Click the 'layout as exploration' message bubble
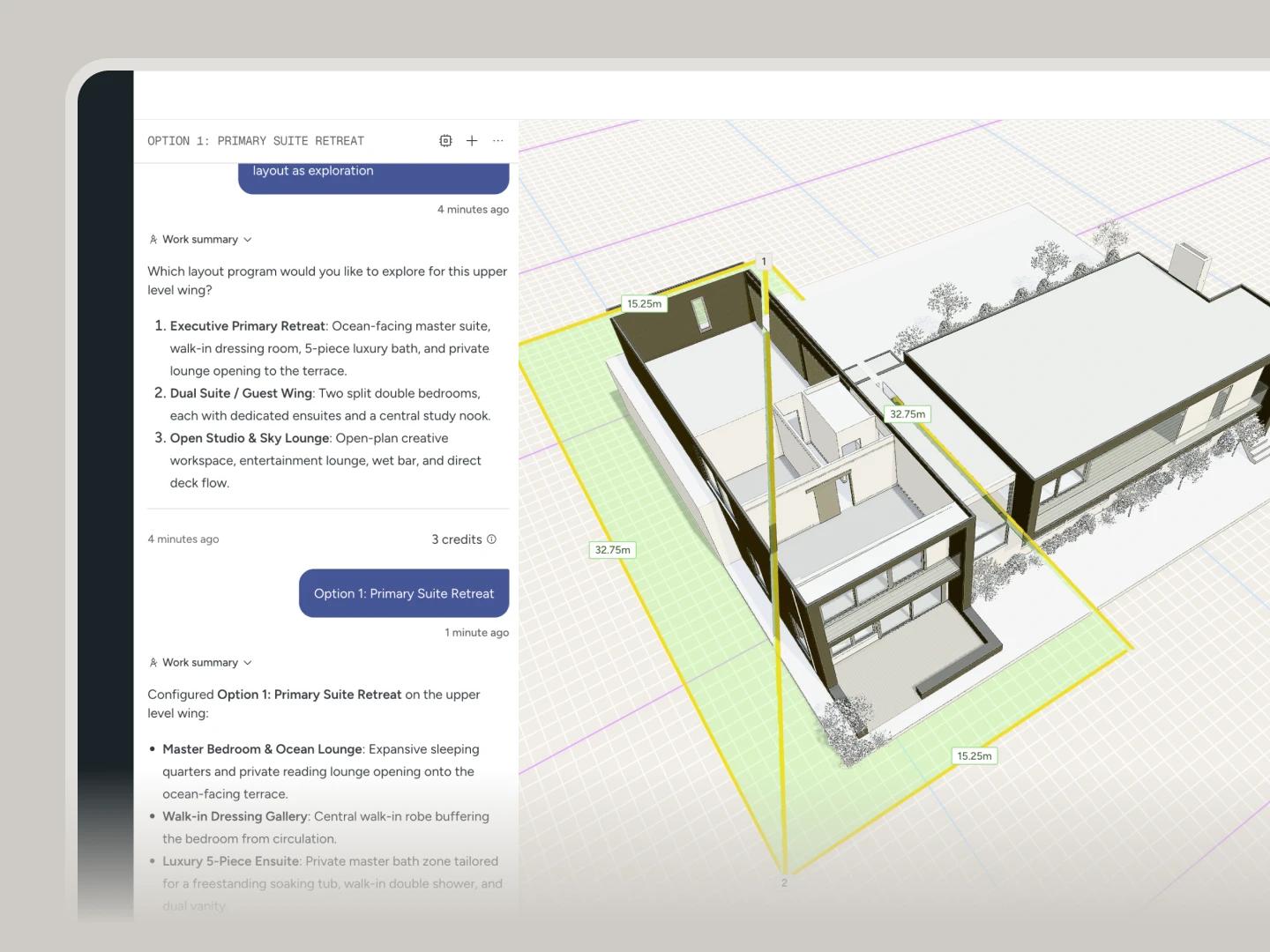This screenshot has width=1270, height=952. (374, 177)
